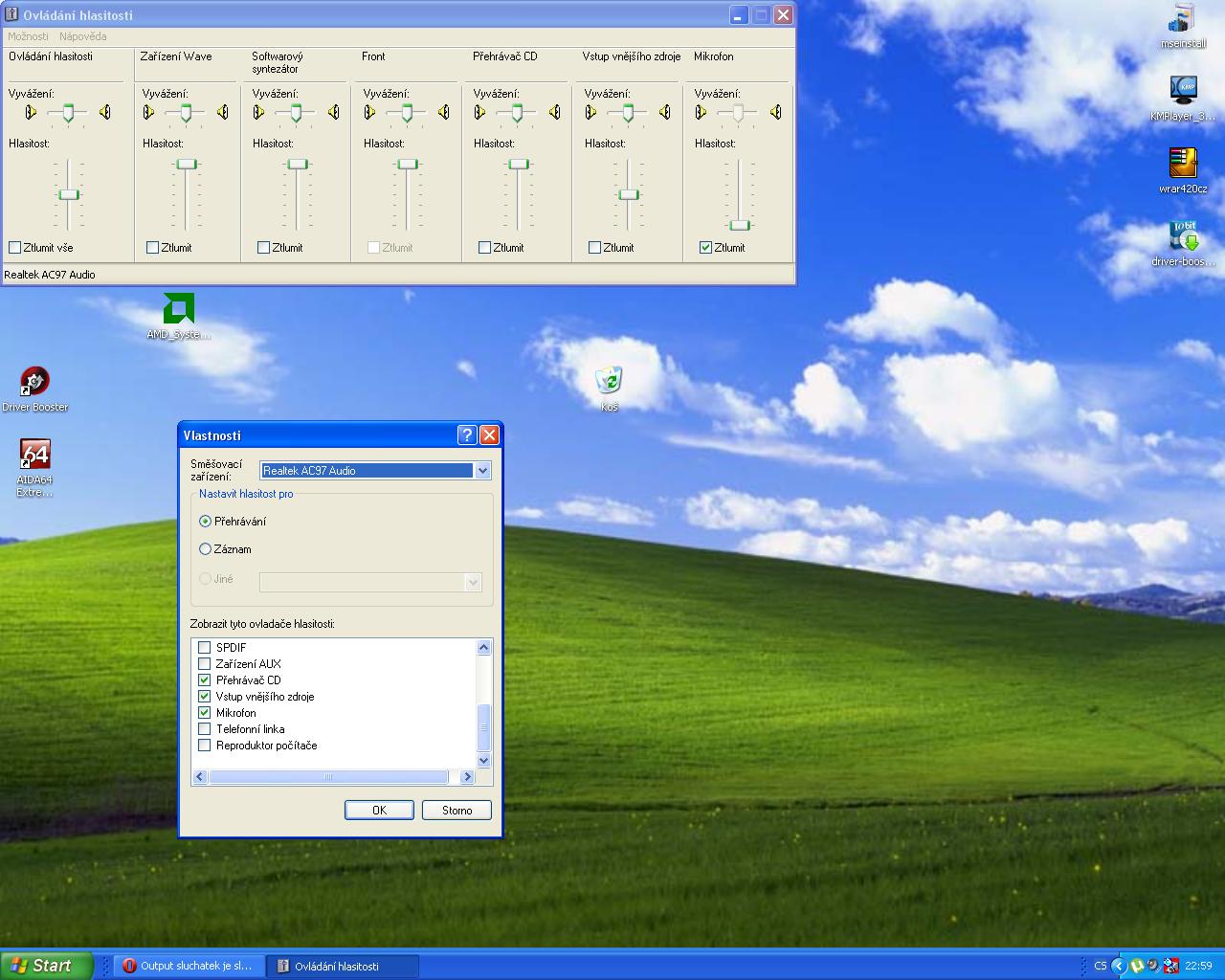The width and height of the screenshot is (1225, 980).
Task: Click OK in the Vlastnosti dialog
Action: [379, 811]
